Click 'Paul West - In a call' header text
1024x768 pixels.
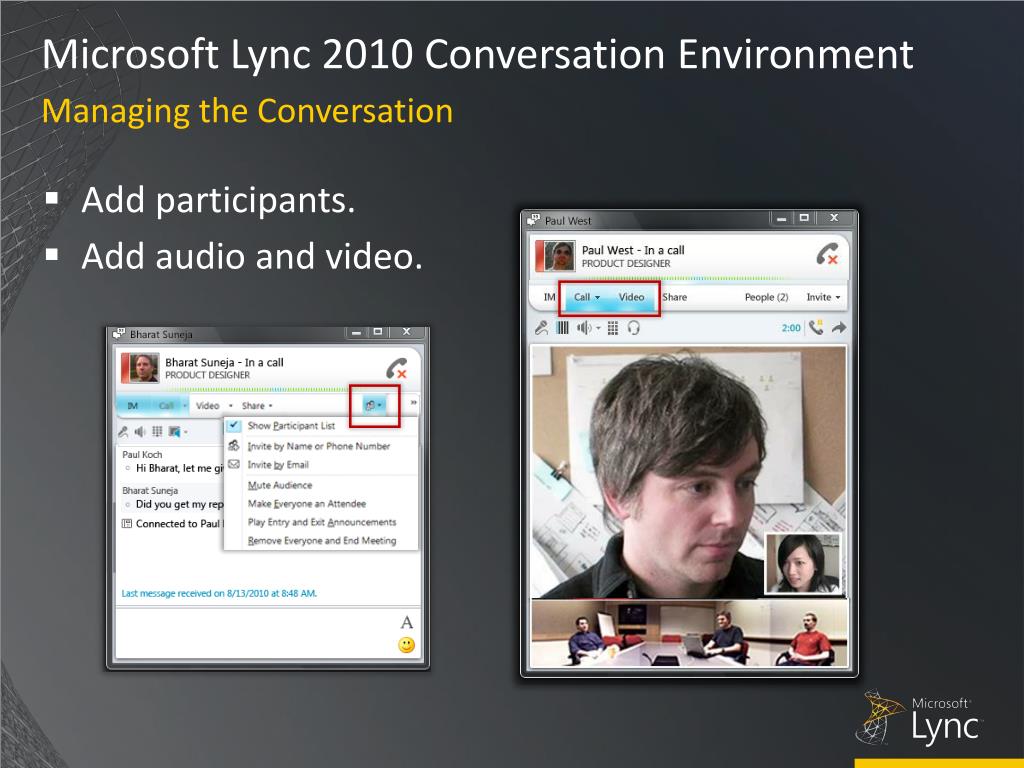point(633,250)
